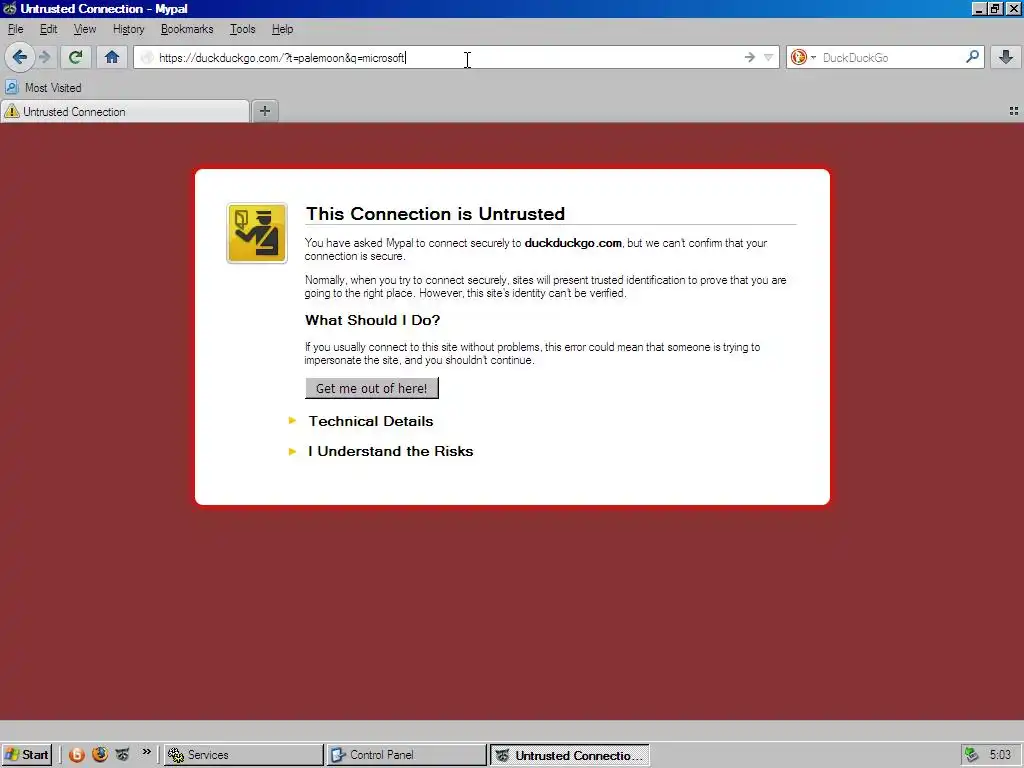Click the system tray network icon
The width and height of the screenshot is (1024, 768).
click(972, 754)
